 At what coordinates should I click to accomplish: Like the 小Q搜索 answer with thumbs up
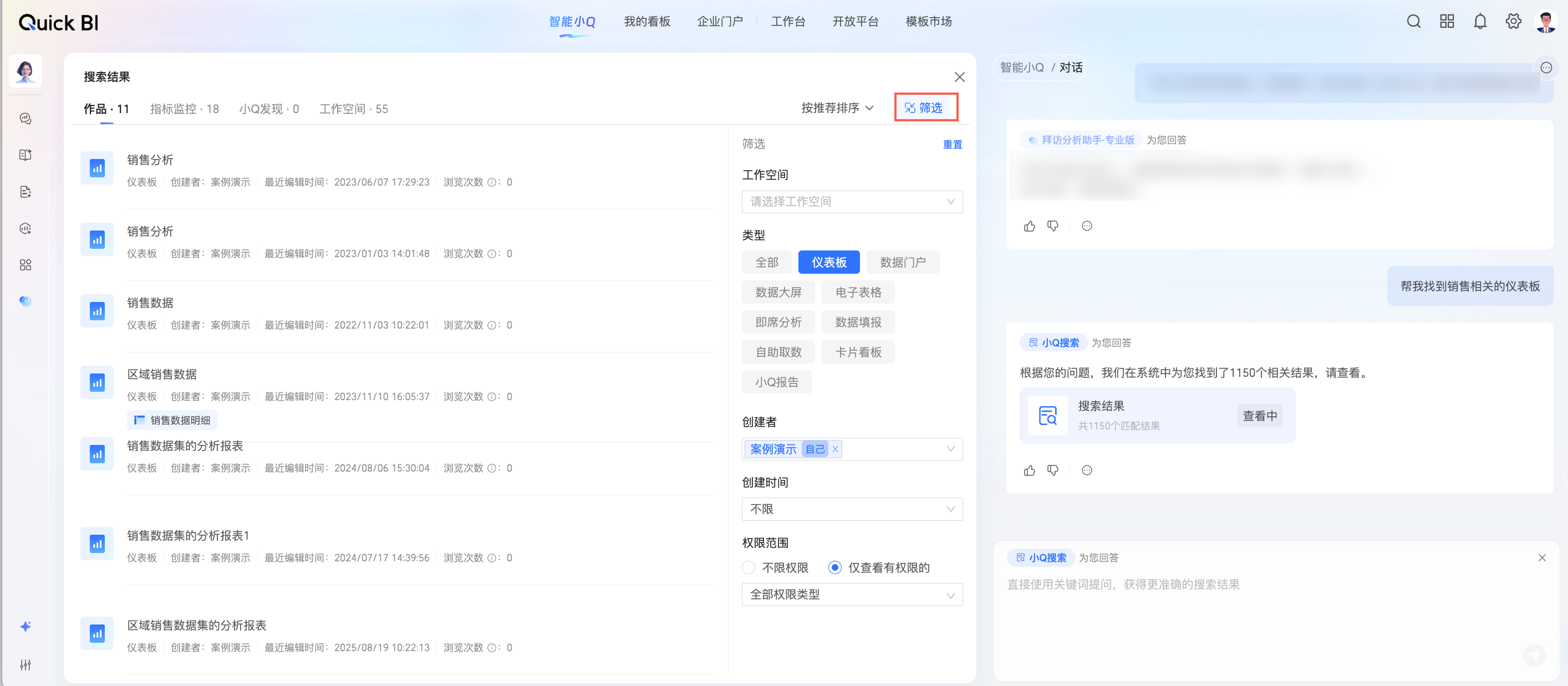point(1029,470)
